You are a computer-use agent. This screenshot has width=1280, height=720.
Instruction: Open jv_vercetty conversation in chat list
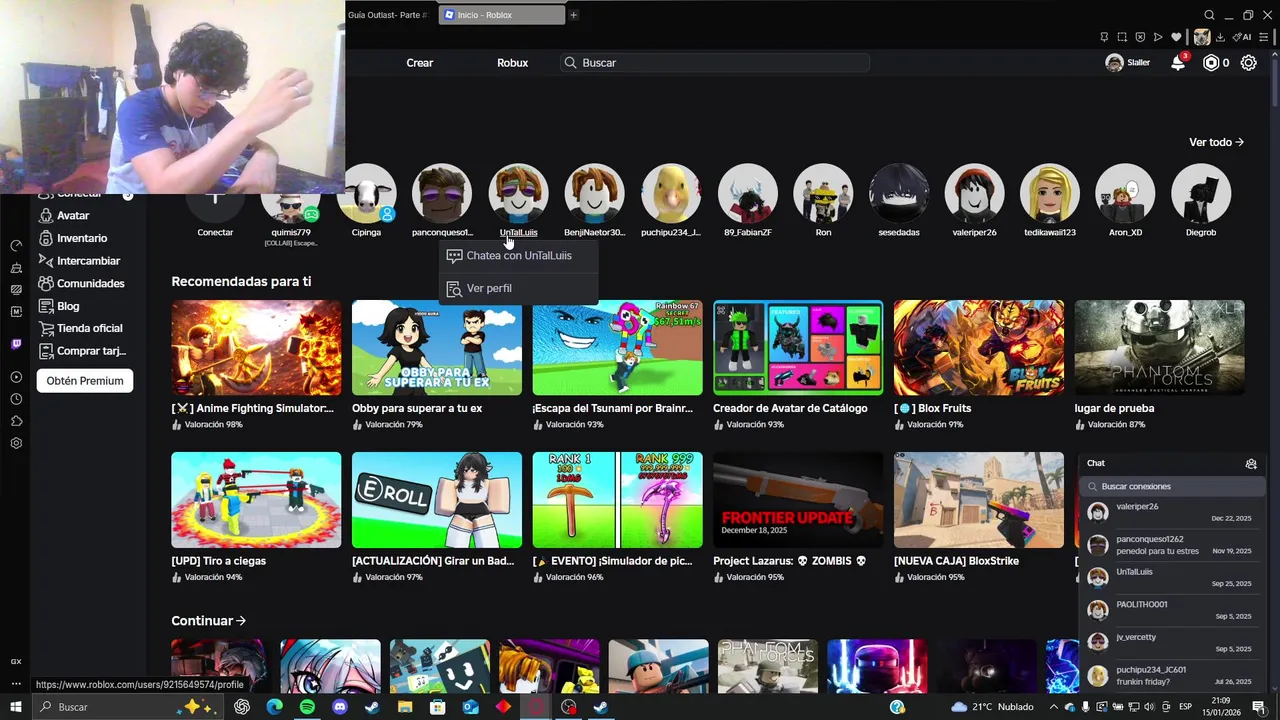pos(1171,642)
